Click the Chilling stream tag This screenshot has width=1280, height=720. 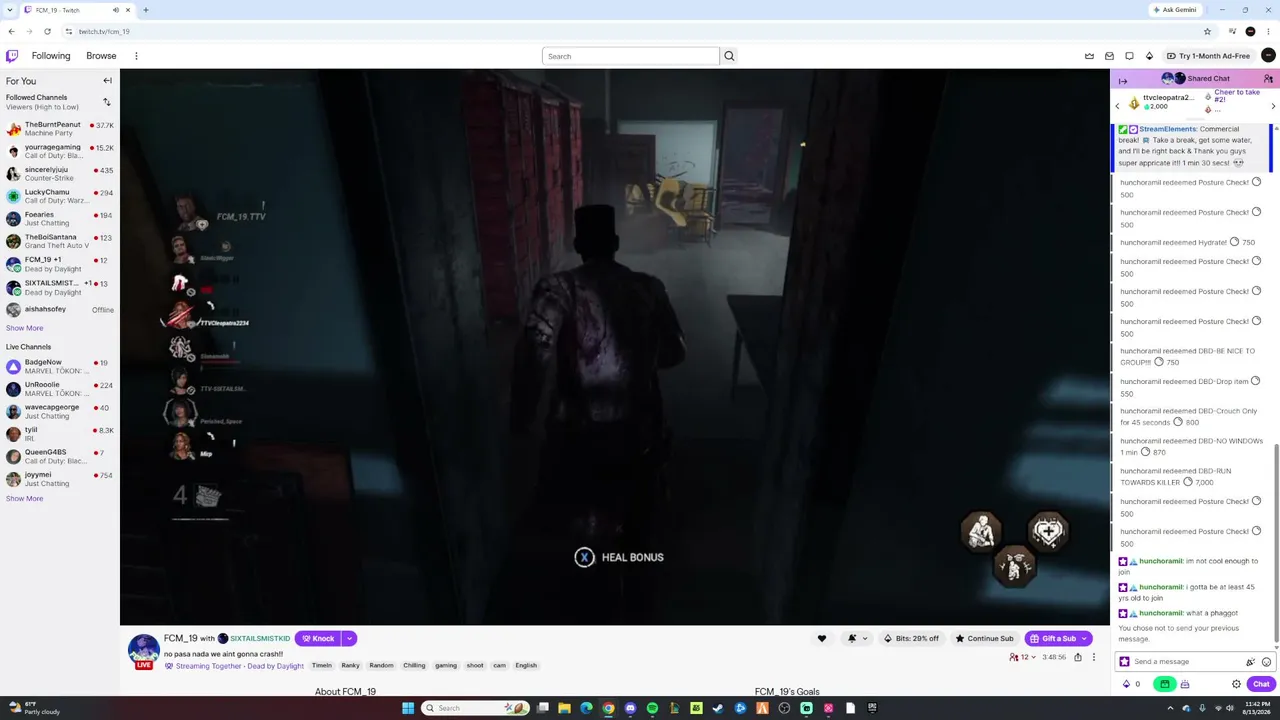[x=414, y=666]
